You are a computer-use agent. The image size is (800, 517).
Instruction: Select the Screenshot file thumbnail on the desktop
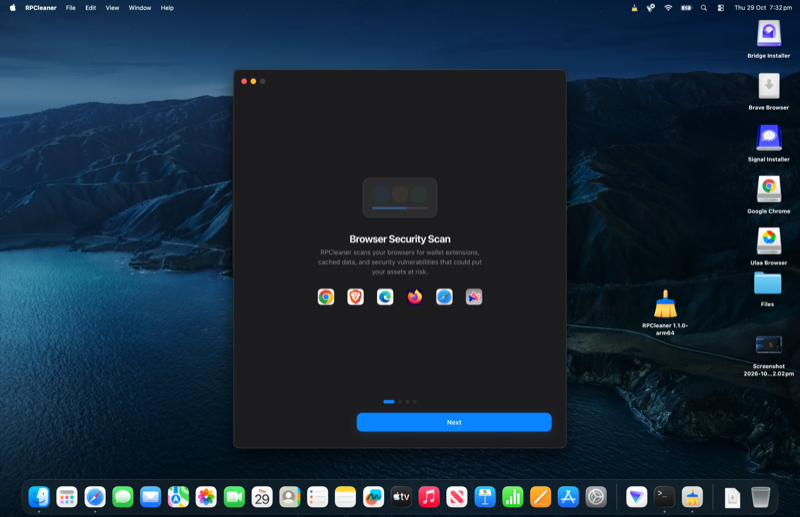(768, 345)
